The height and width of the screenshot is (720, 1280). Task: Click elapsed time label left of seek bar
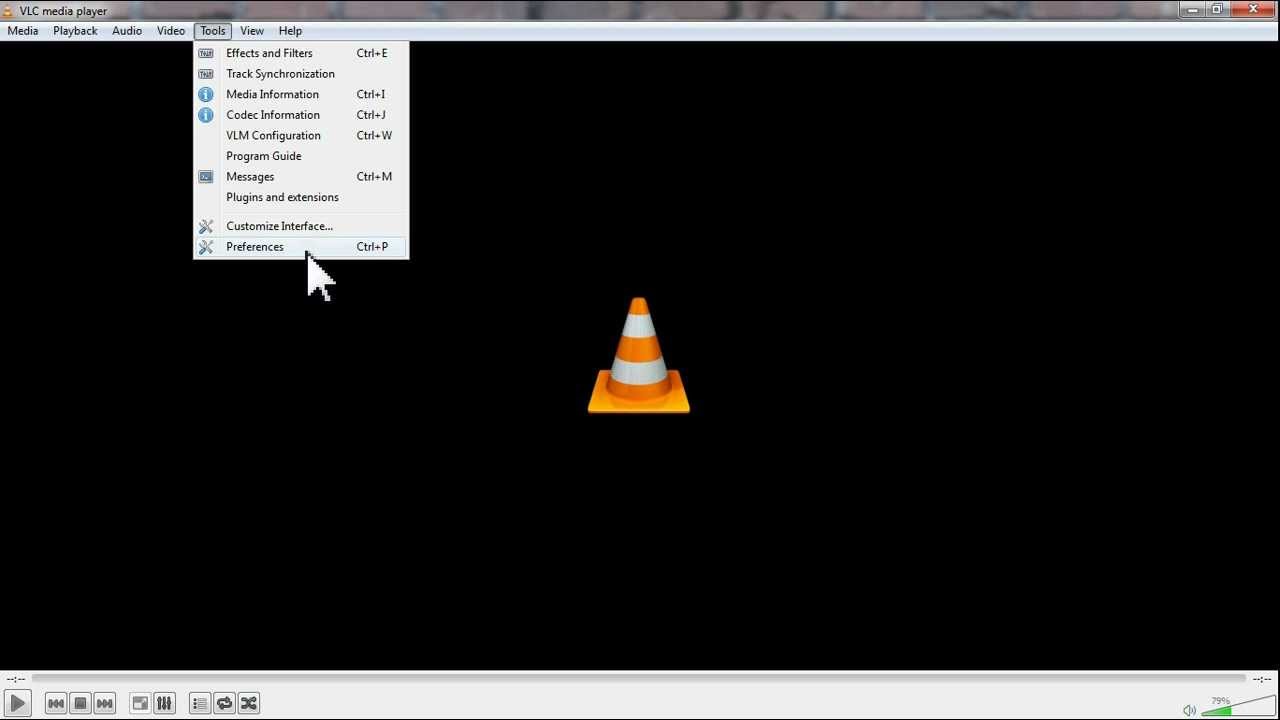[x=15, y=679]
